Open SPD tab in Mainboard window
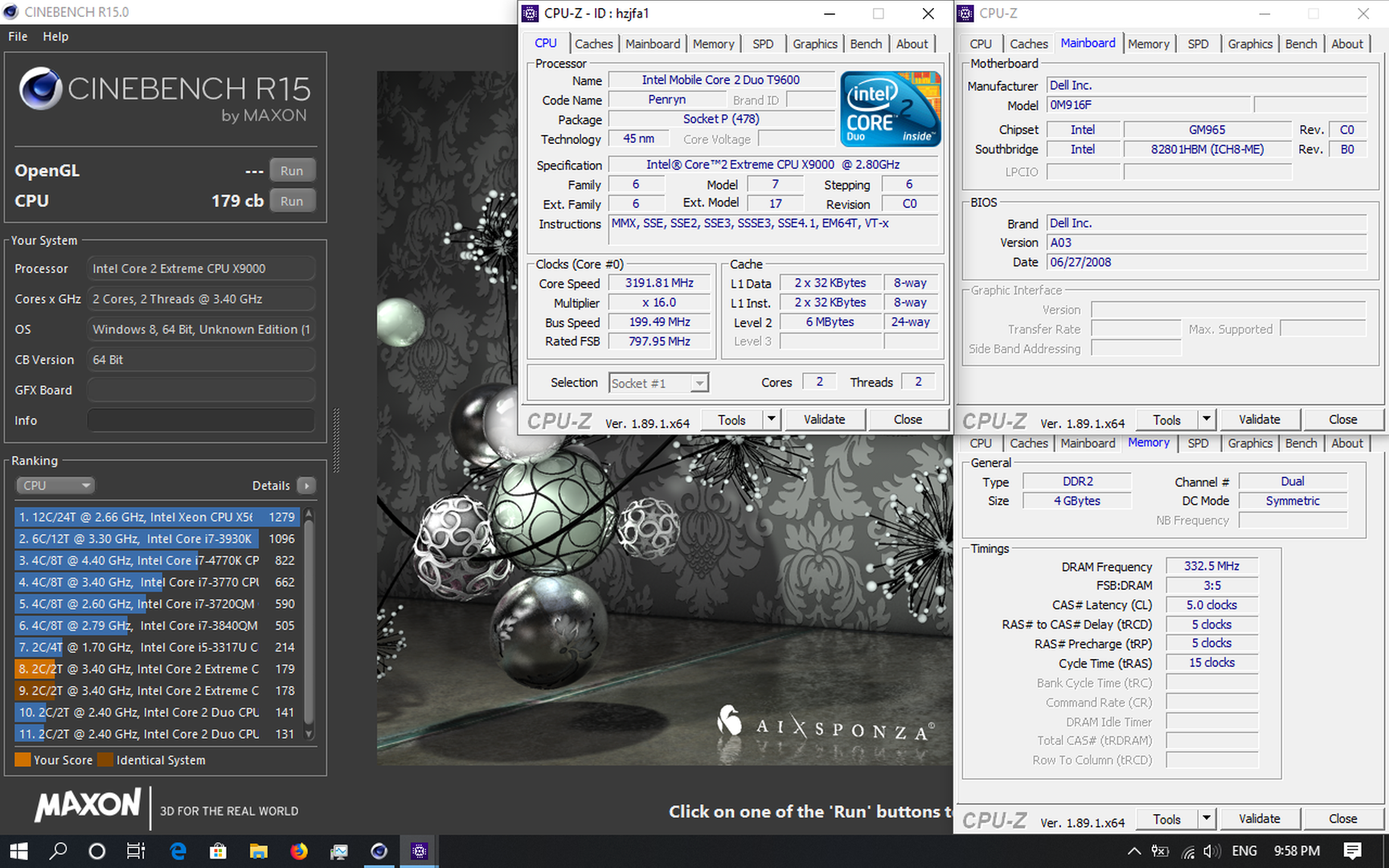This screenshot has width=1389, height=868. pos(1198,44)
